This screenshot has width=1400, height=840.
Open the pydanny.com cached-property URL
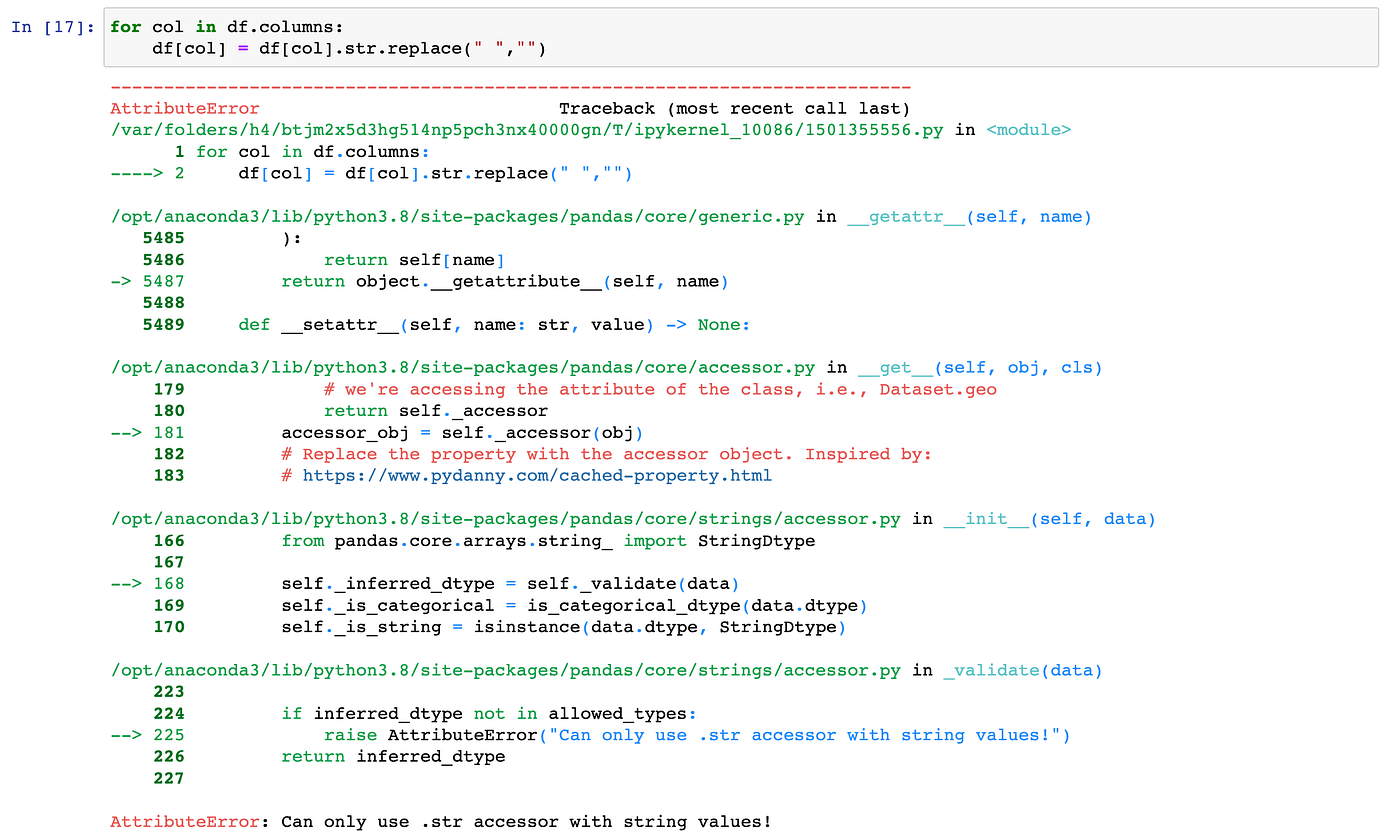(537, 476)
